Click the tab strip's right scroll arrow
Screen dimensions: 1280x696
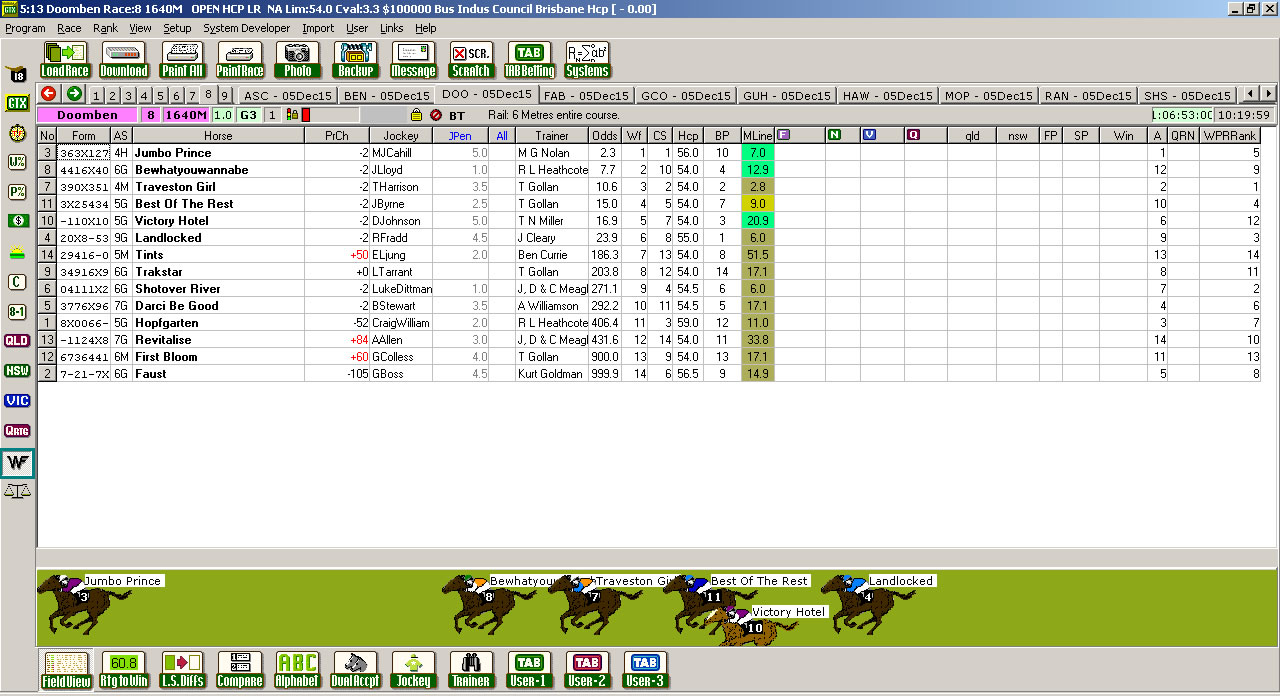[1268, 94]
